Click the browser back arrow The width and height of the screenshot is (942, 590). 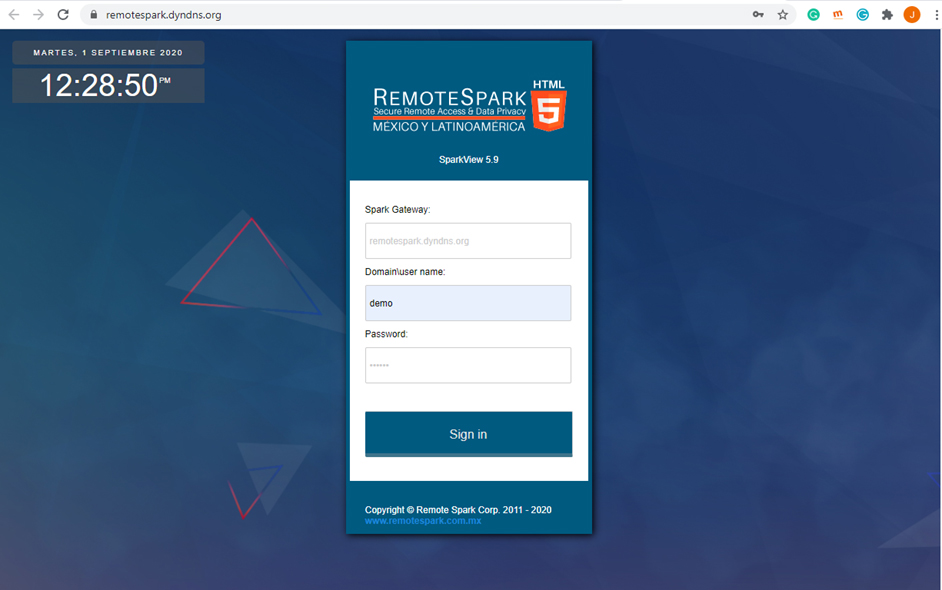tap(14, 15)
